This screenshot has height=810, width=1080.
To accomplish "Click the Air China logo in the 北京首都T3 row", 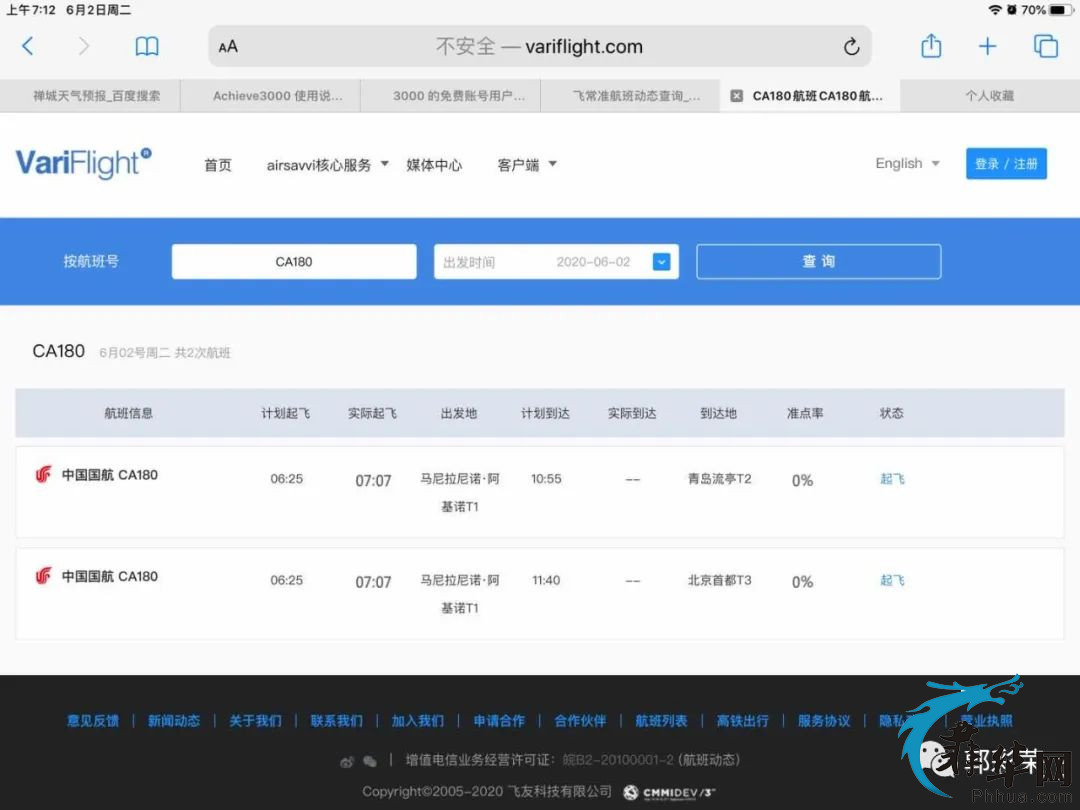I will (43, 576).
